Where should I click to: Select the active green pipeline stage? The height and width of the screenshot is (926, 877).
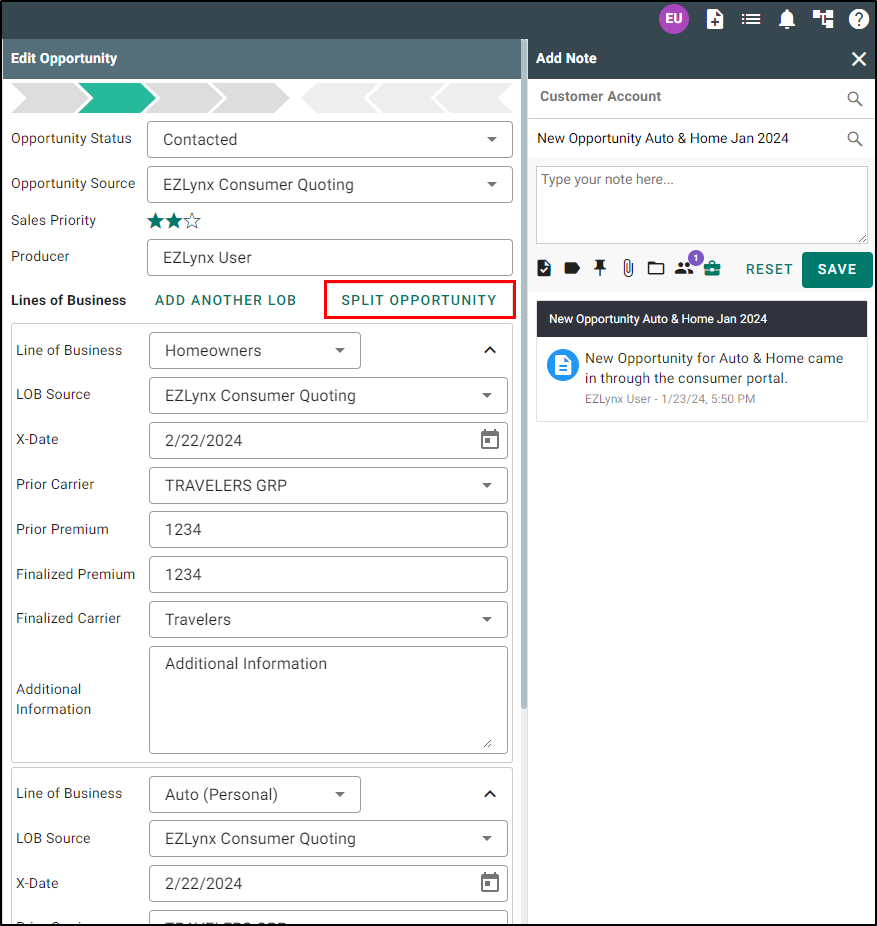click(x=116, y=97)
